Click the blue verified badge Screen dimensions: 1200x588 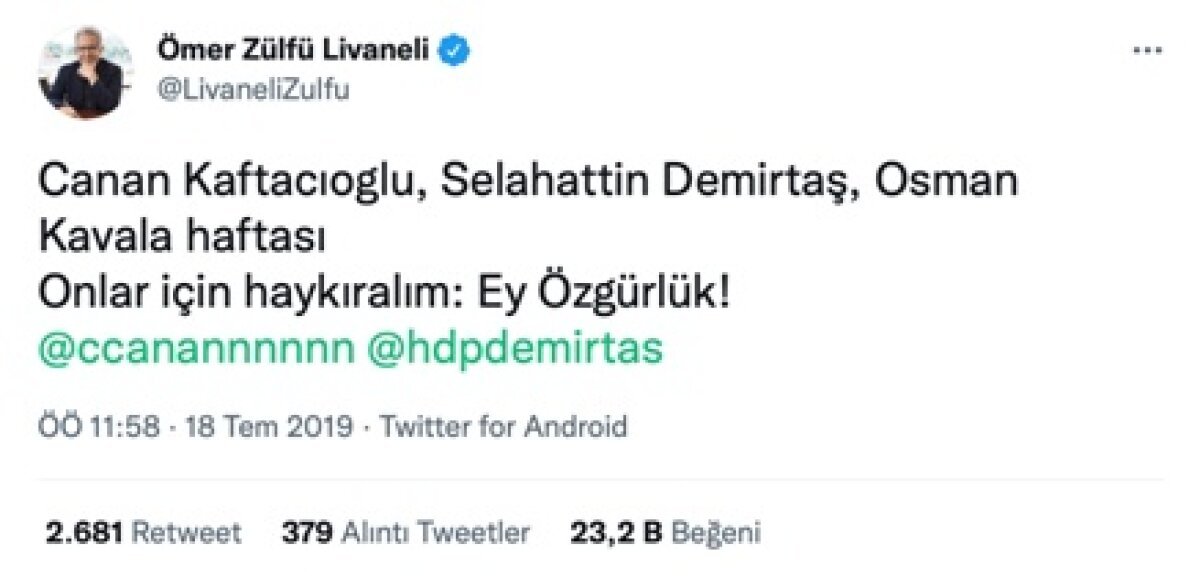click(x=457, y=51)
